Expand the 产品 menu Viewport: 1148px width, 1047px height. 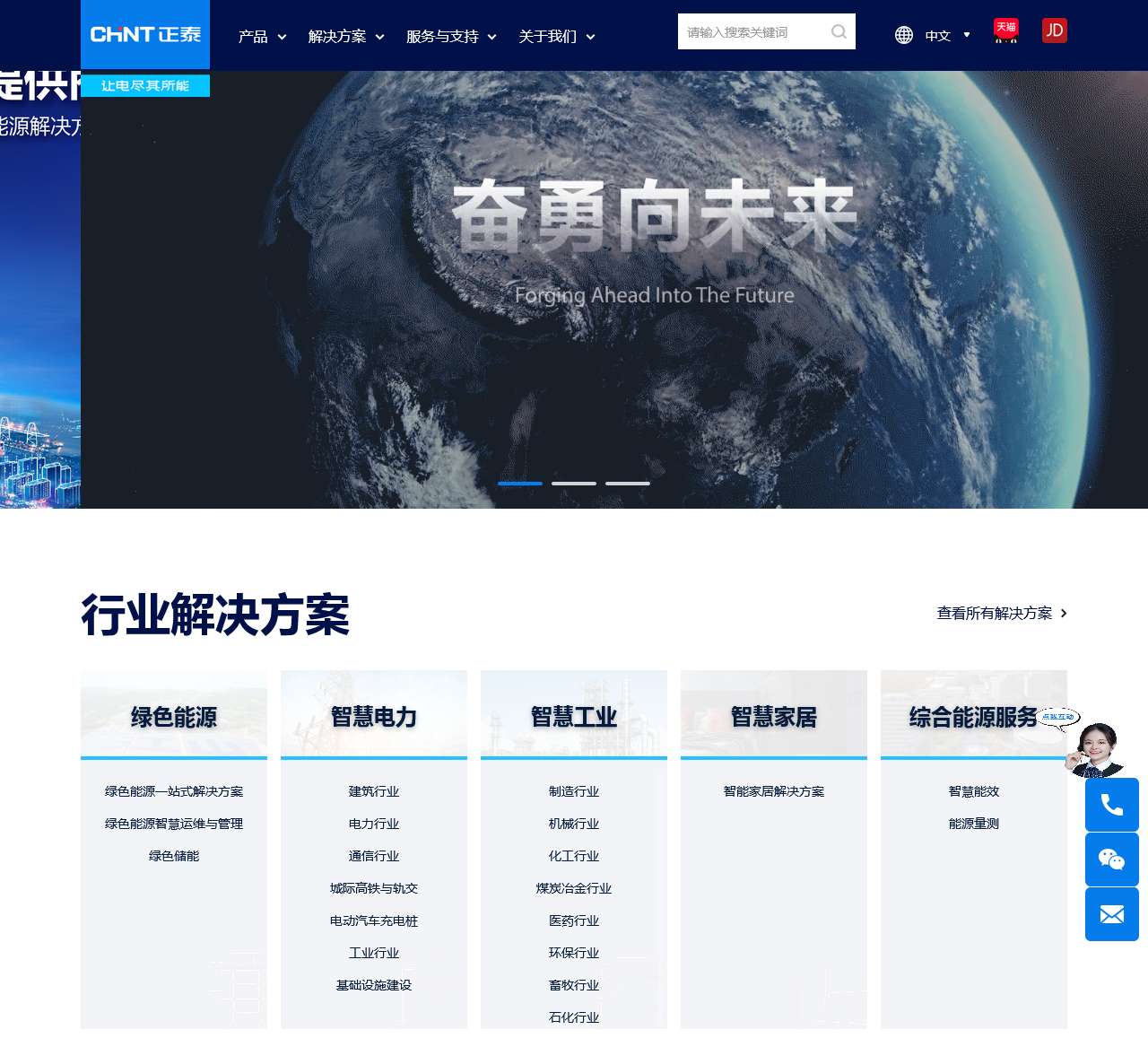[262, 37]
